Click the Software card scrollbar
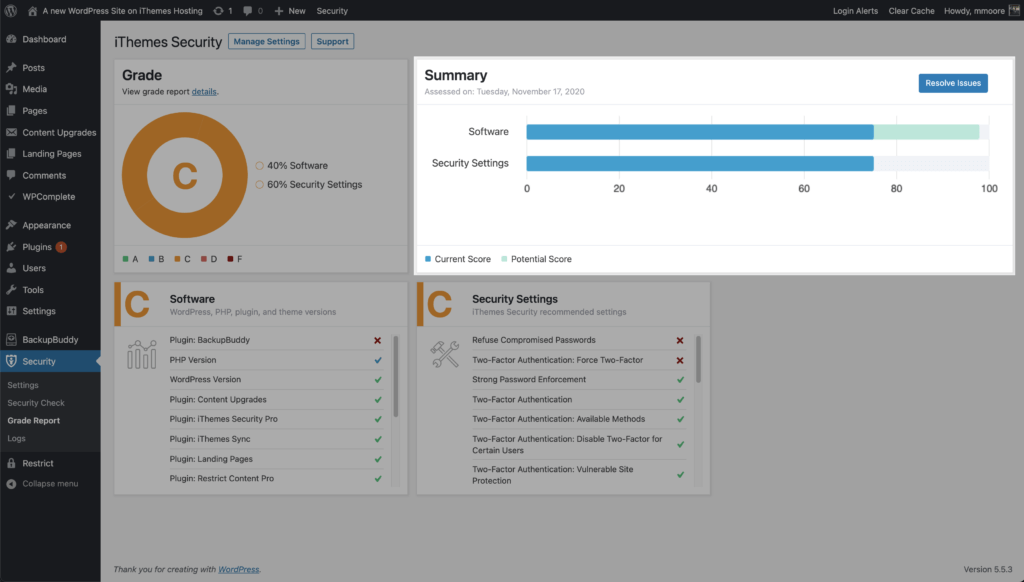This screenshot has width=1024, height=582. [395, 376]
